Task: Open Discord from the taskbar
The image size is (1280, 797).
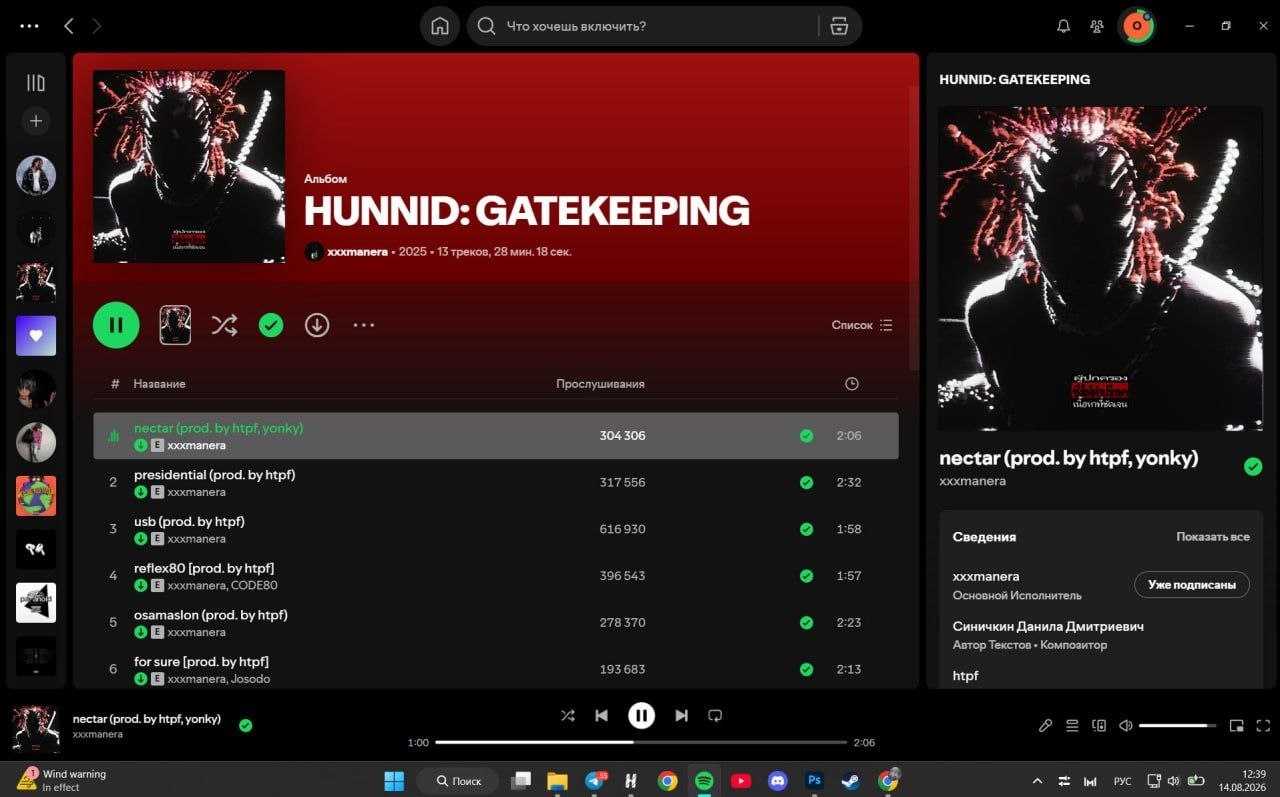Action: [778, 781]
